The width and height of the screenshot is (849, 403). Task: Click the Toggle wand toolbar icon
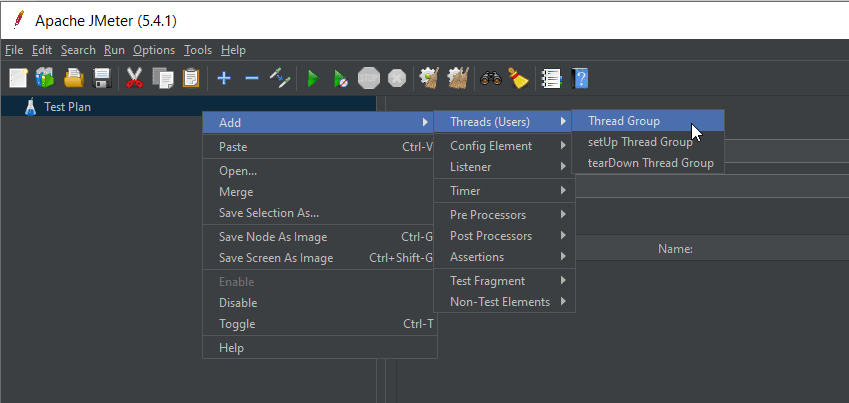280,79
